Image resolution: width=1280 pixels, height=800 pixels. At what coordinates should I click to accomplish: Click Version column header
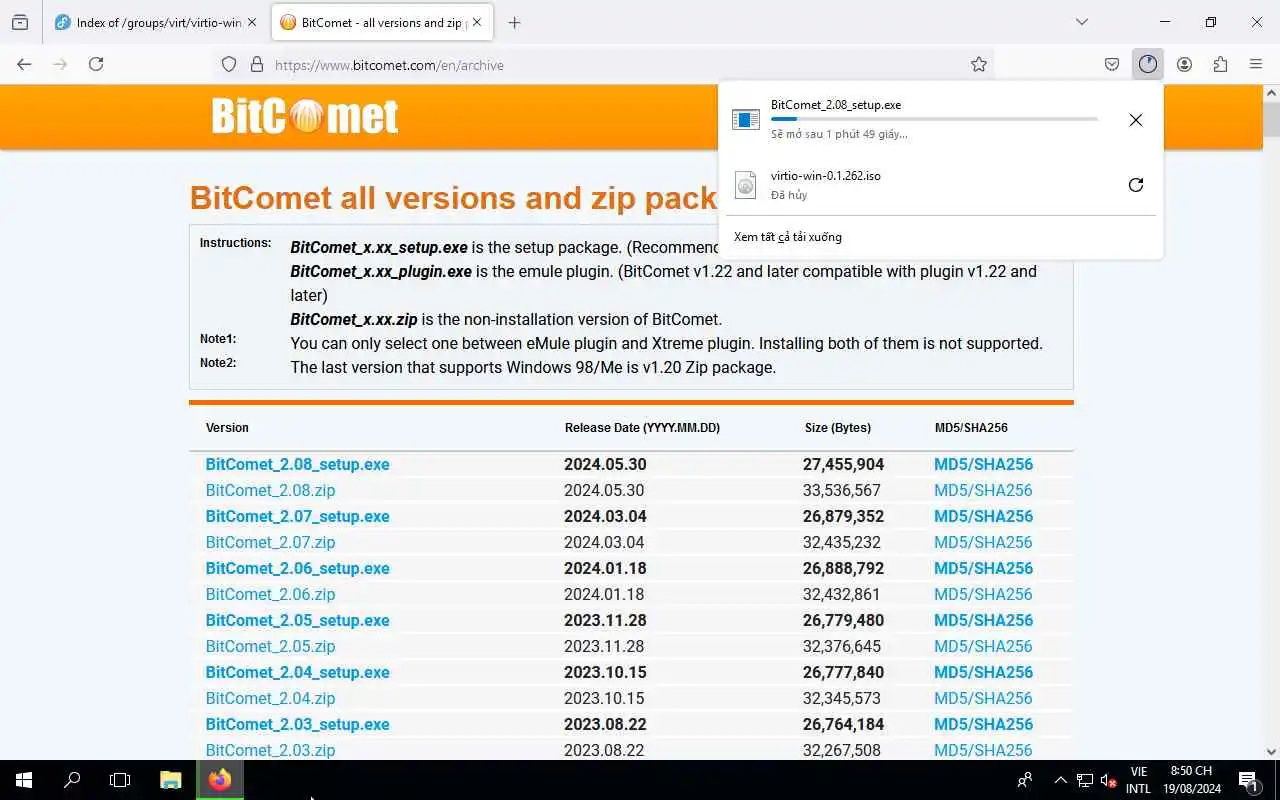[227, 427]
